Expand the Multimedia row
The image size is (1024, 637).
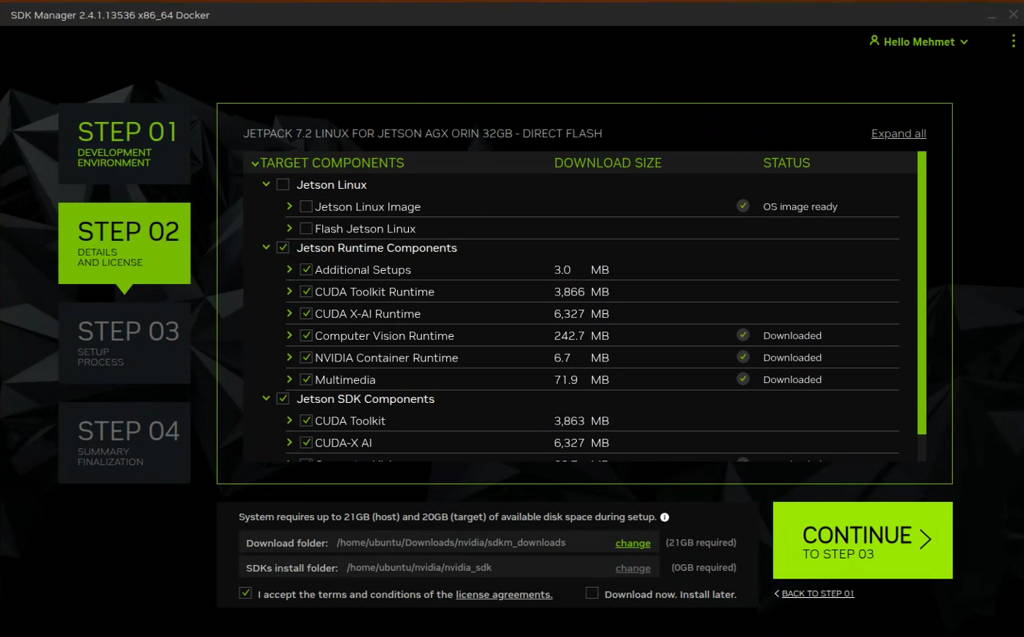pyautogui.click(x=289, y=379)
